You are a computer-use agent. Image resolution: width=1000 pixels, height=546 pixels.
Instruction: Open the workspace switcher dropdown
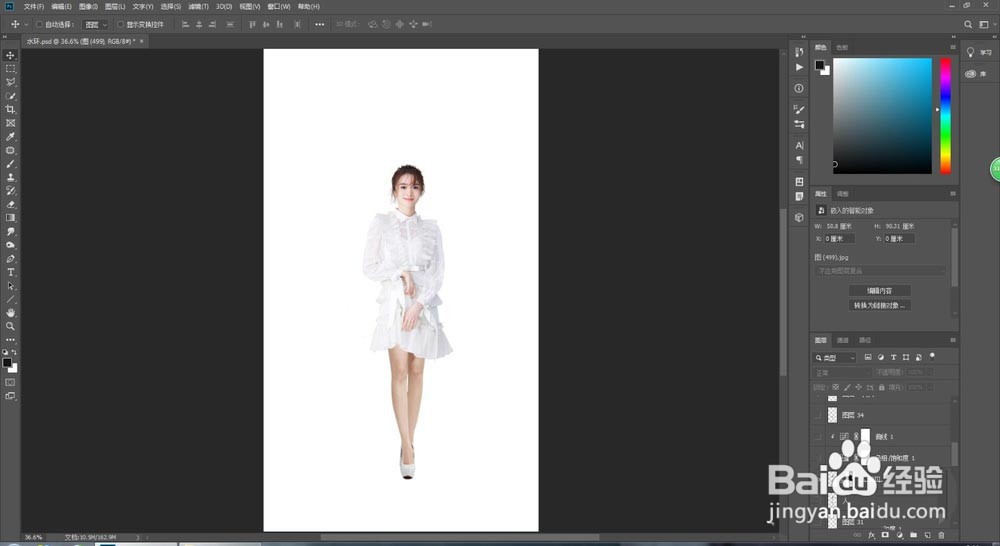987,24
